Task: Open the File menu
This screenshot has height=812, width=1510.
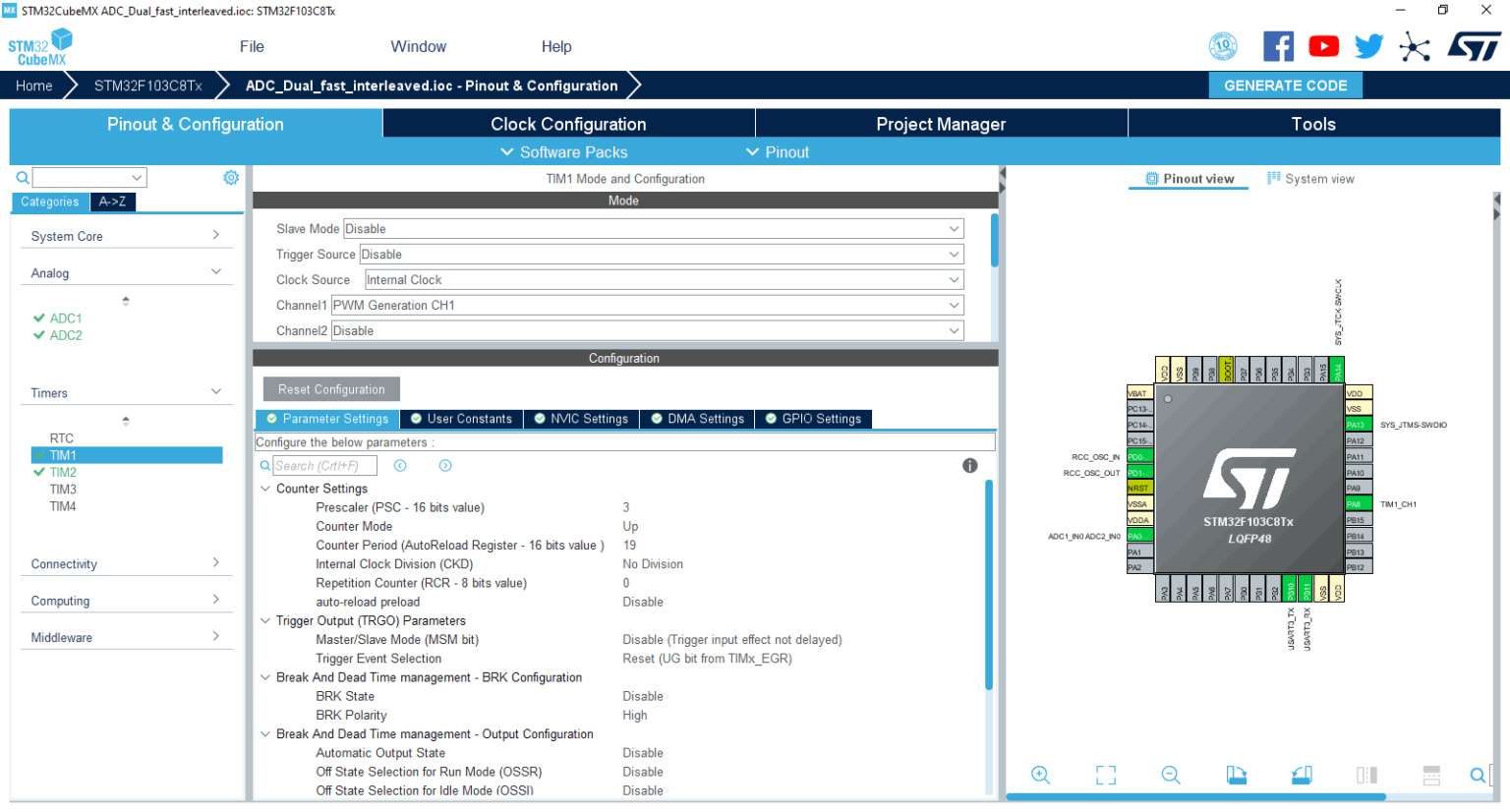Action: pos(252,46)
